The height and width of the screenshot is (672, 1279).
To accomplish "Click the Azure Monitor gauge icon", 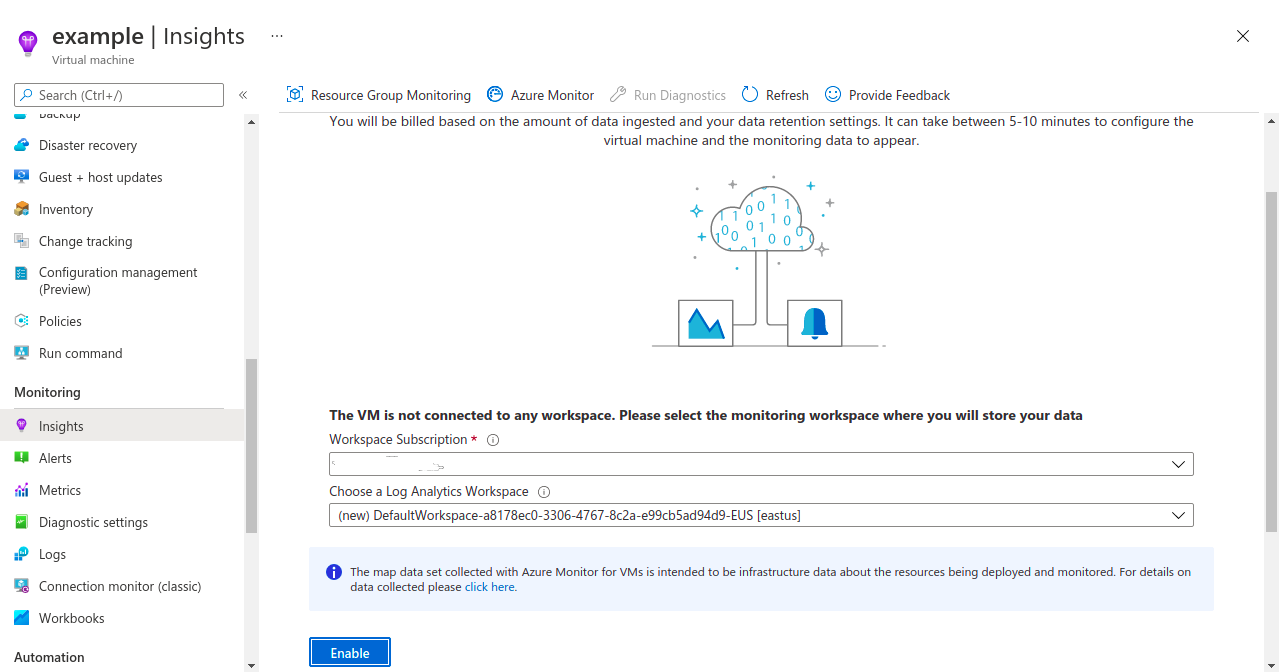I will coord(495,94).
